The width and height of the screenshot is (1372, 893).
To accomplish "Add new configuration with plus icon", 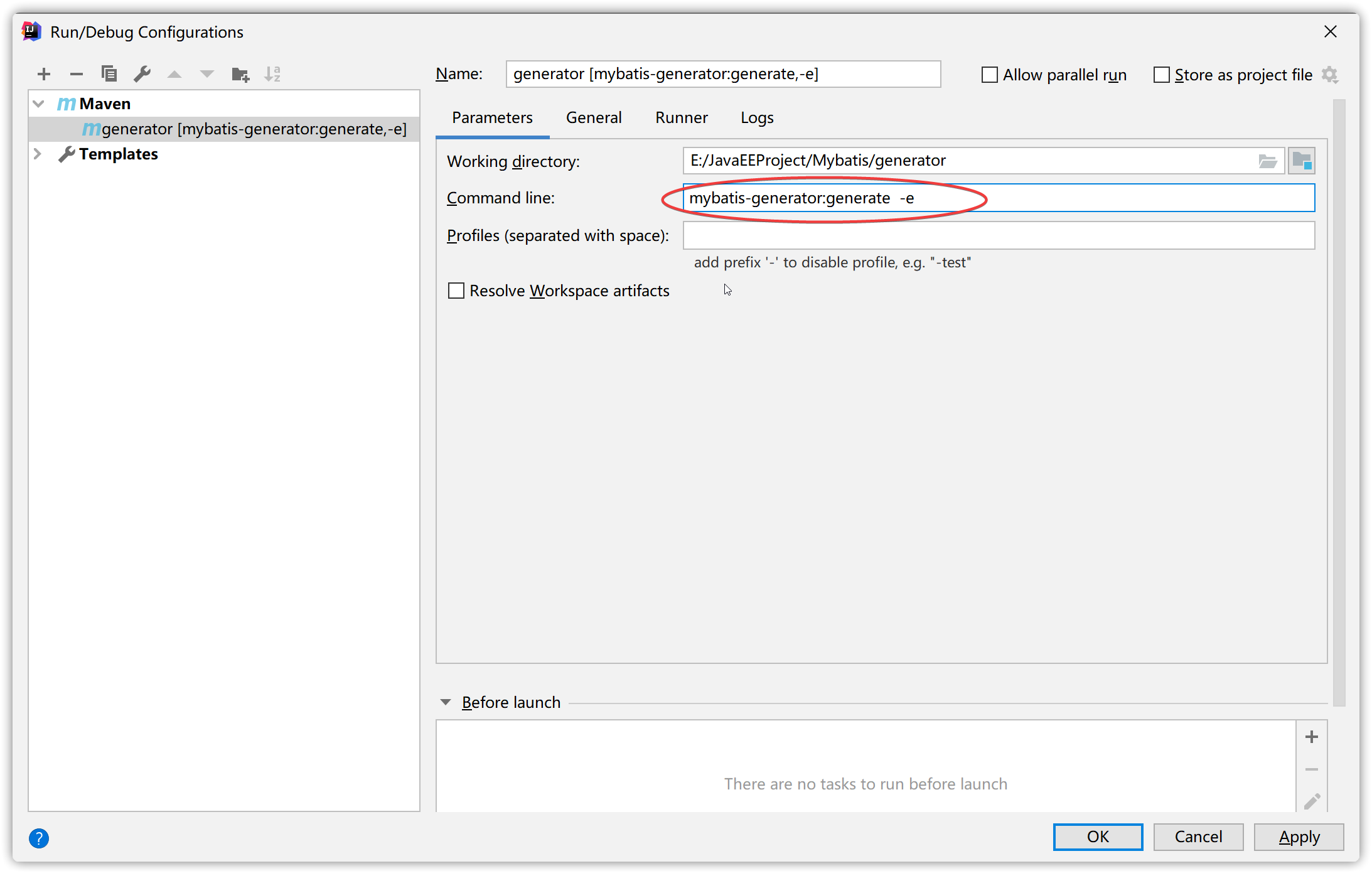I will [x=44, y=75].
